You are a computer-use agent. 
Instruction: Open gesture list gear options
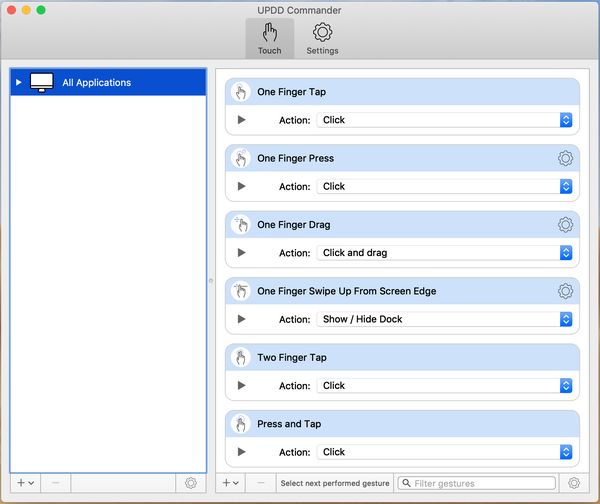click(x=574, y=483)
